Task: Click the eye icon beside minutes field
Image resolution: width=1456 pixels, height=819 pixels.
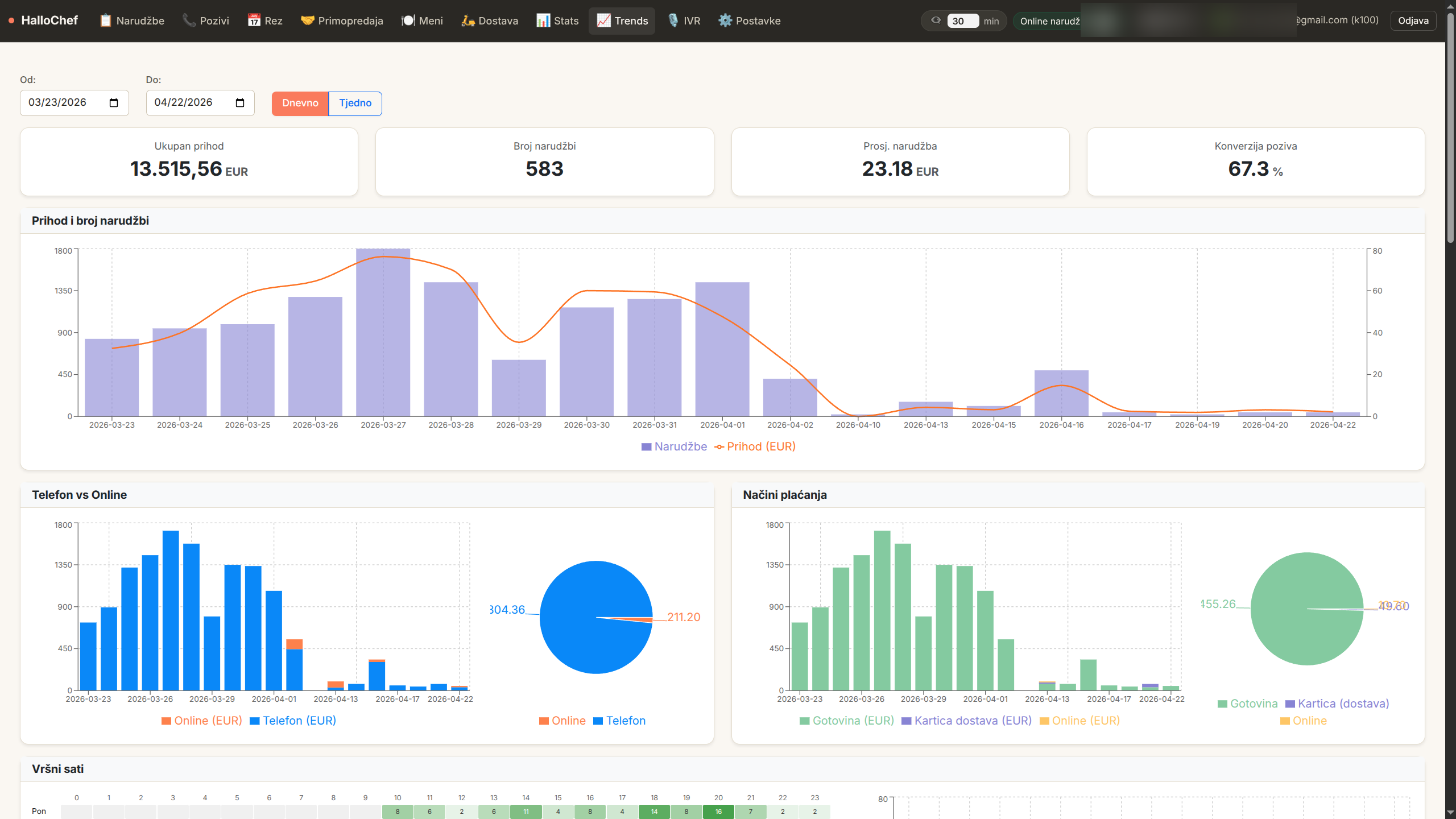Action: coord(936,20)
